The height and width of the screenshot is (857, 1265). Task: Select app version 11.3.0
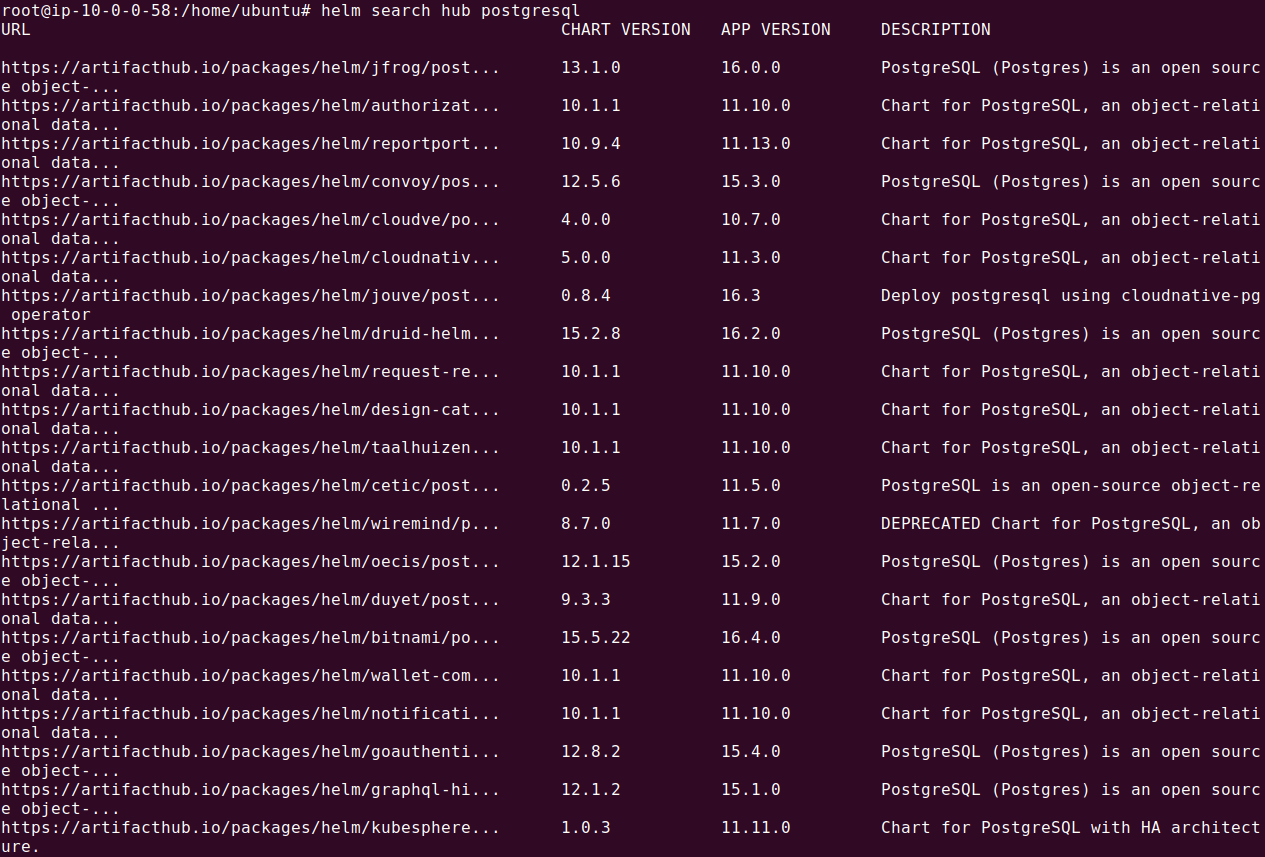click(x=751, y=258)
